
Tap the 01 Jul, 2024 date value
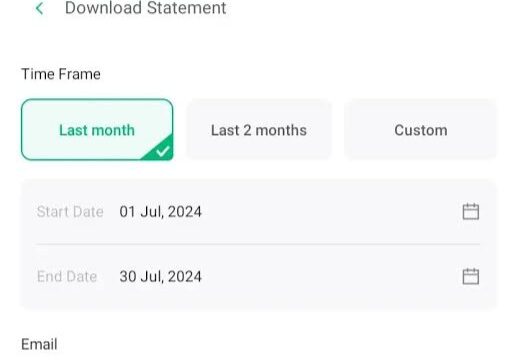tap(160, 212)
